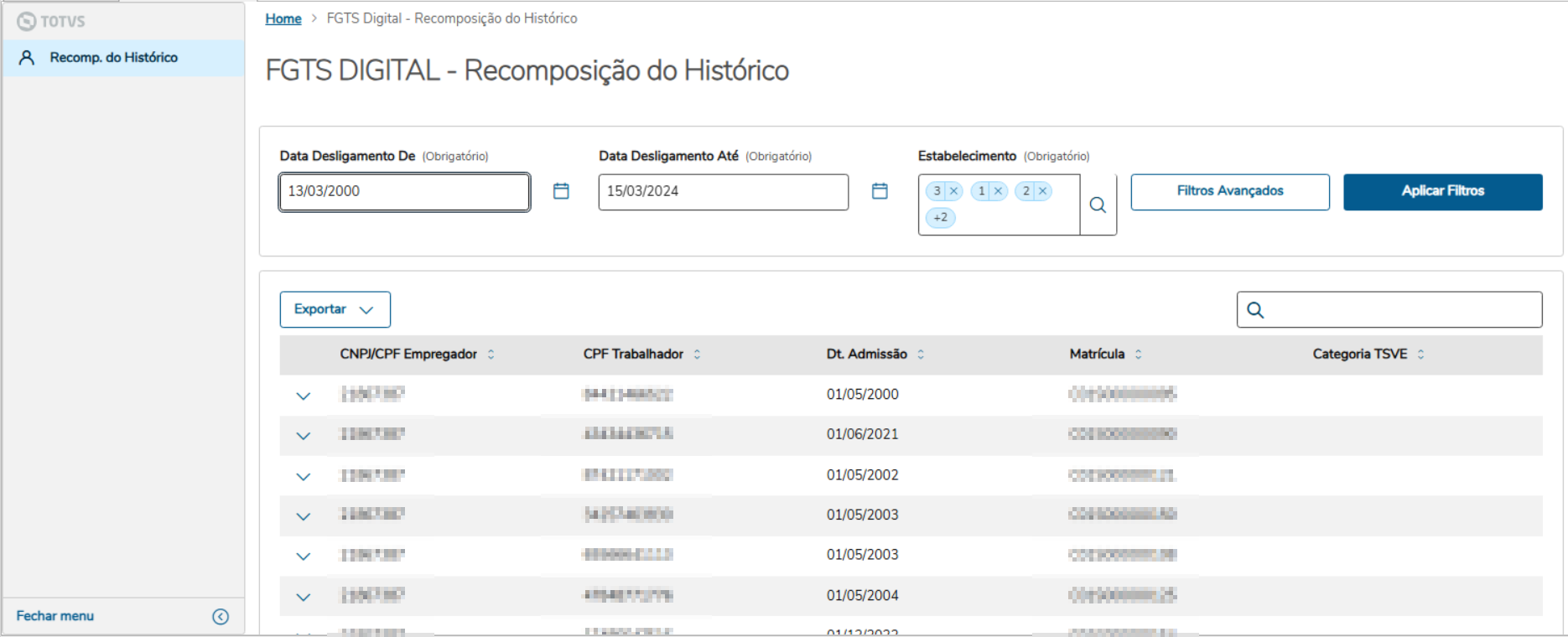Select the 01/06/2021 admission date cell

pyautogui.click(x=862, y=434)
